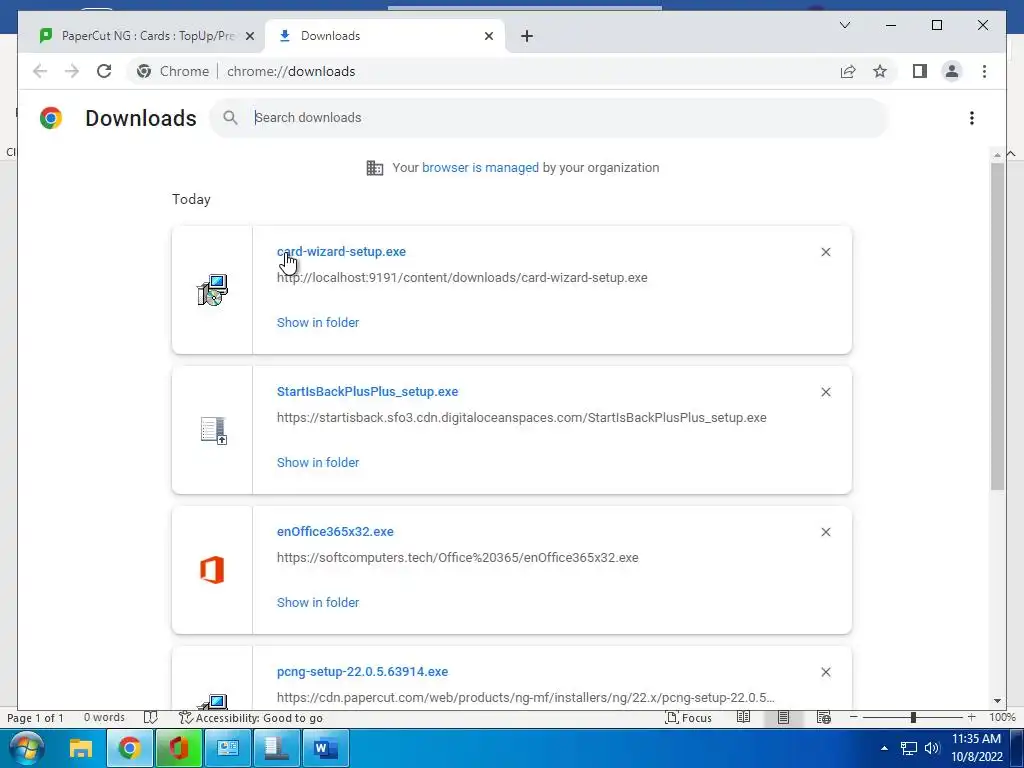Click the managed organization building icon

click(375, 168)
